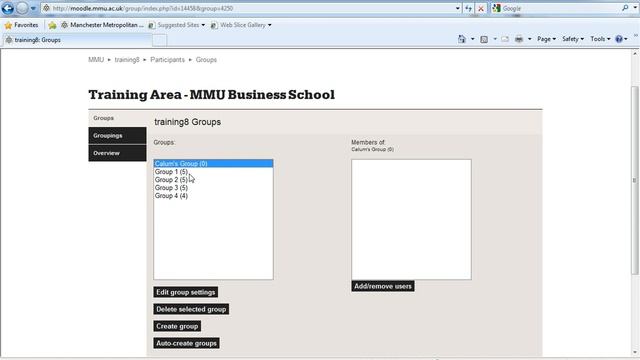This screenshot has height=360, width=640.
Task: Click the Print icon
Action: (x=519, y=39)
